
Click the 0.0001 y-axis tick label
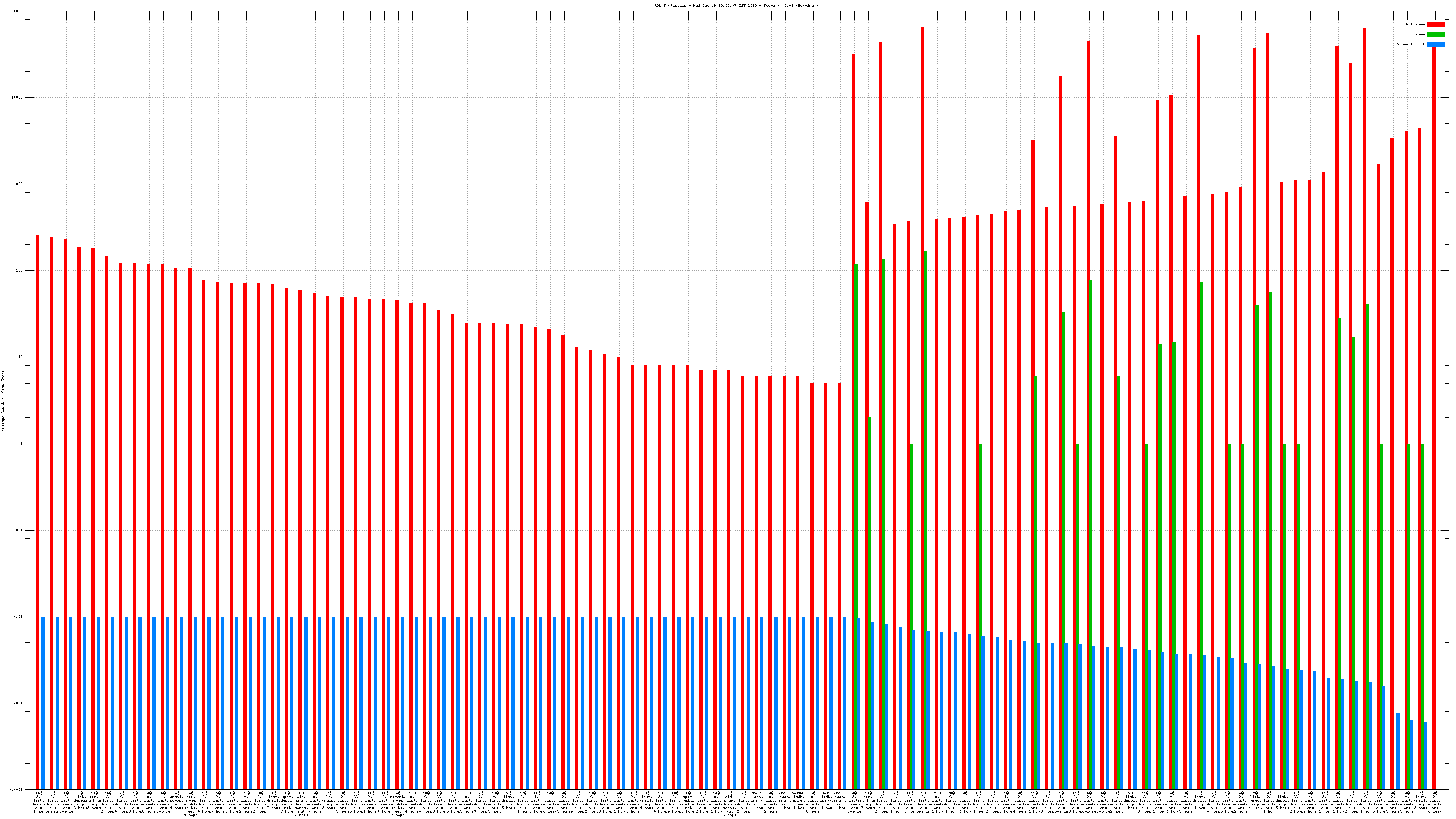pyautogui.click(x=17, y=789)
